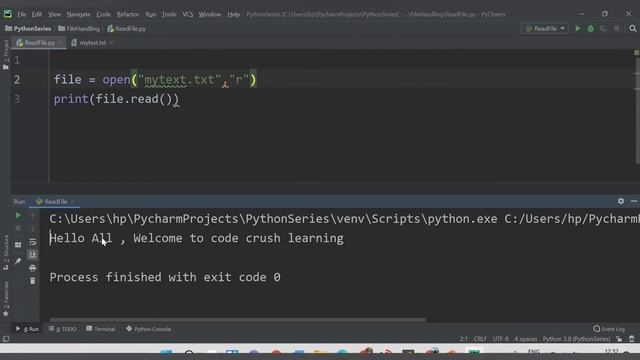Viewport: 640px width, 360px height.
Task: Open the Python 3.8 interpreter selector
Action: click(576, 339)
